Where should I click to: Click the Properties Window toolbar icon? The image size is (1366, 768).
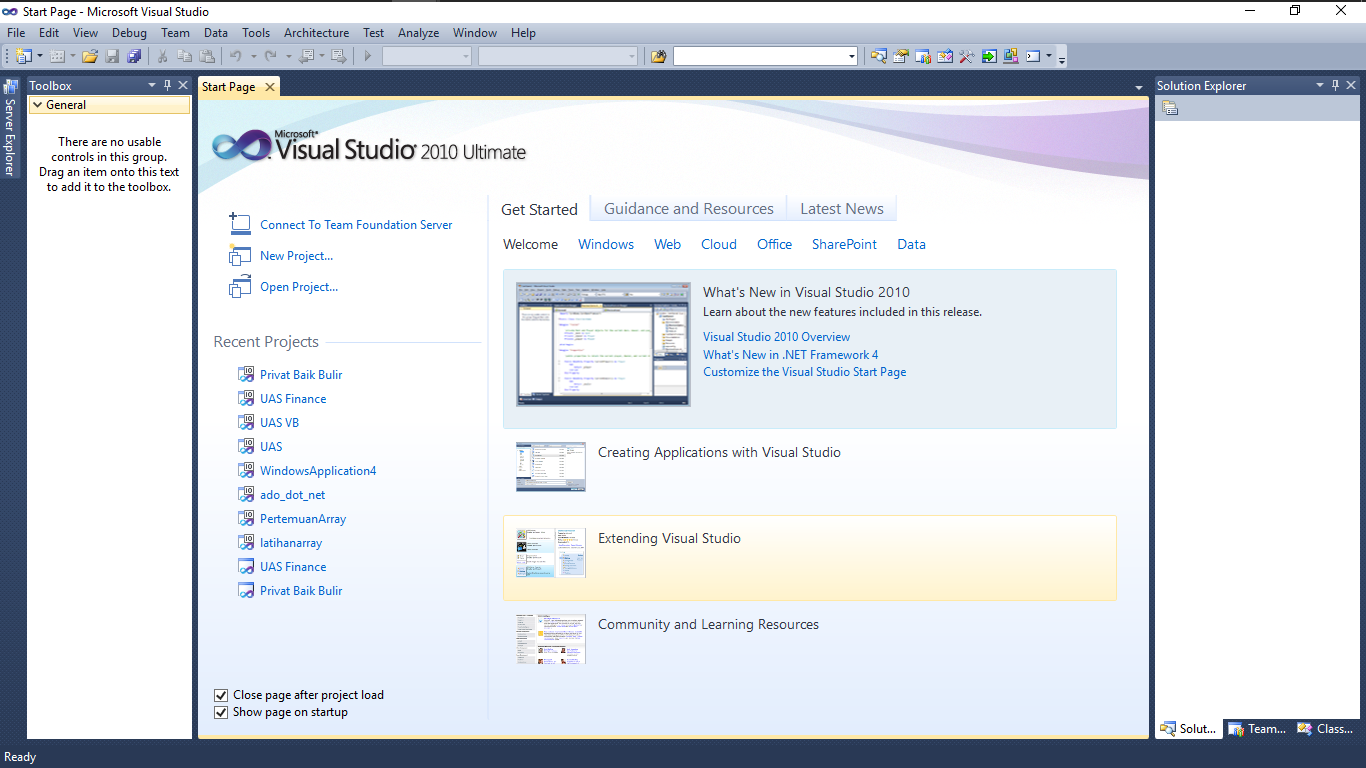(900, 56)
